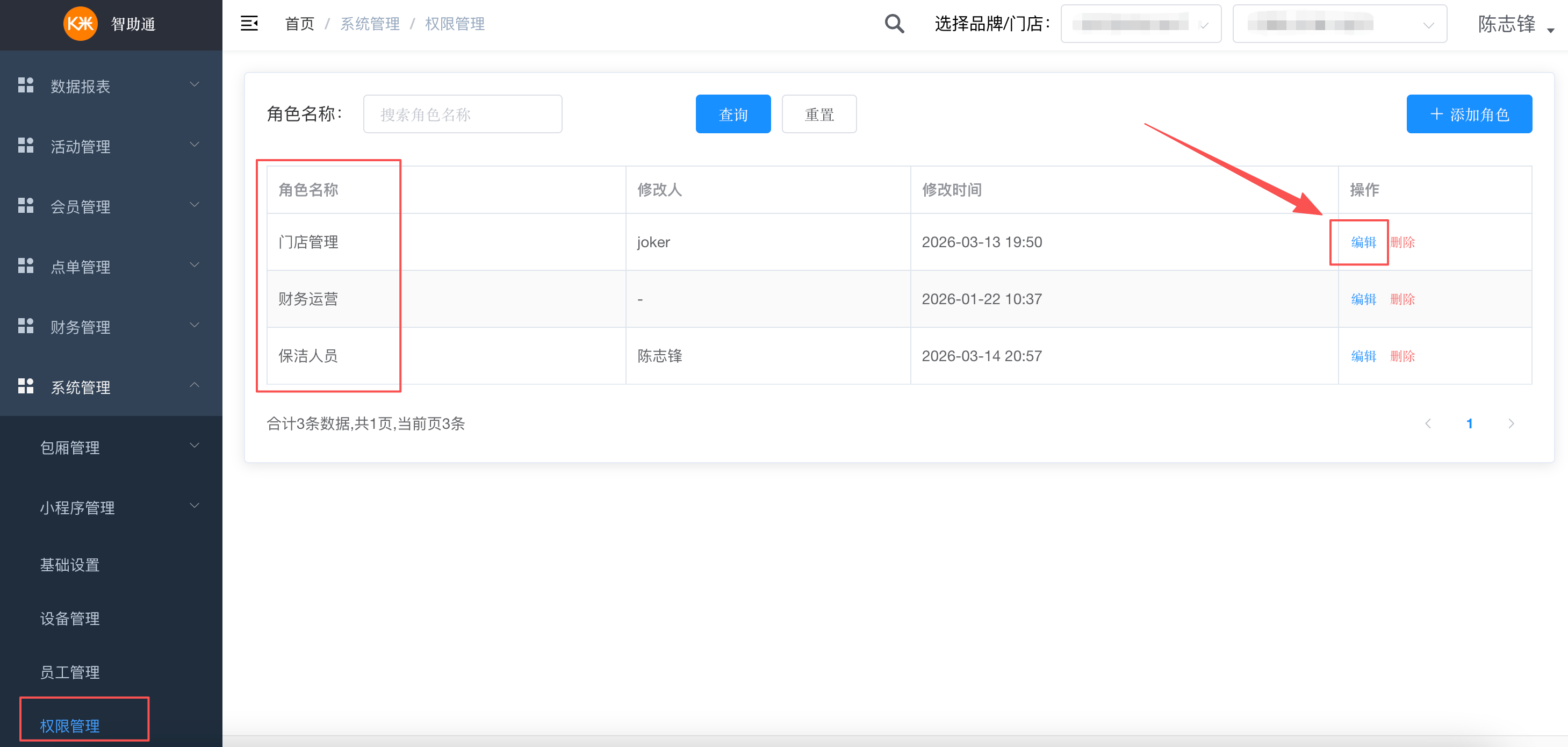Select the 财务管理 sidebar grid icon
Screen dimensions: 1568x747
pos(26,325)
